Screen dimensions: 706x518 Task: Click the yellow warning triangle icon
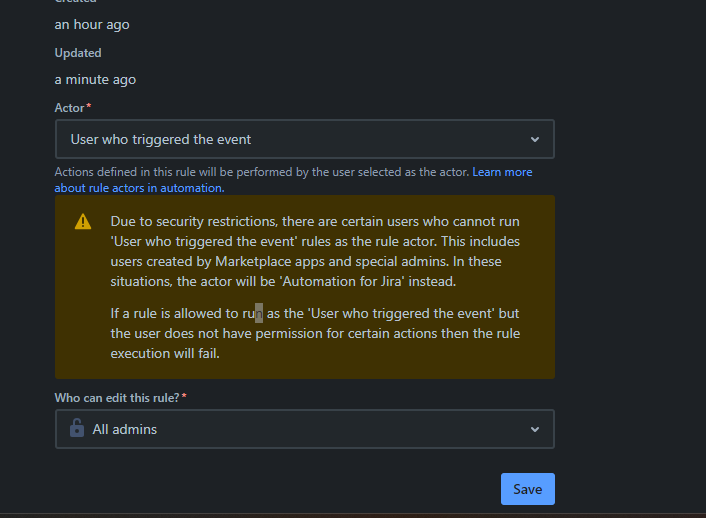point(83,222)
